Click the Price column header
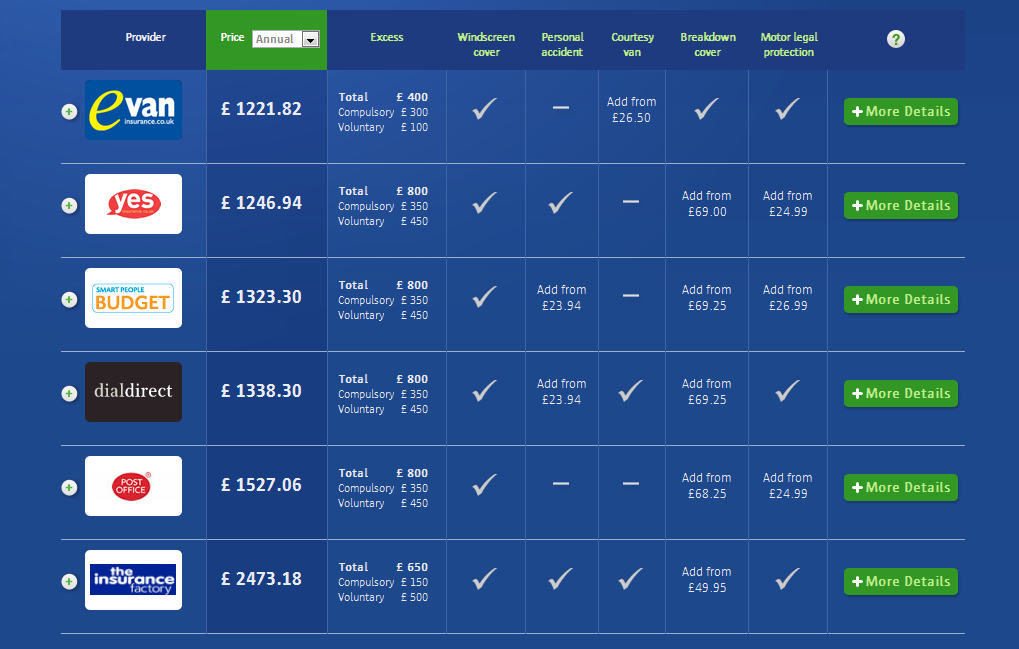Viewport: 1019px width, 649px height. pyautogui.click(x=232, y=38)
